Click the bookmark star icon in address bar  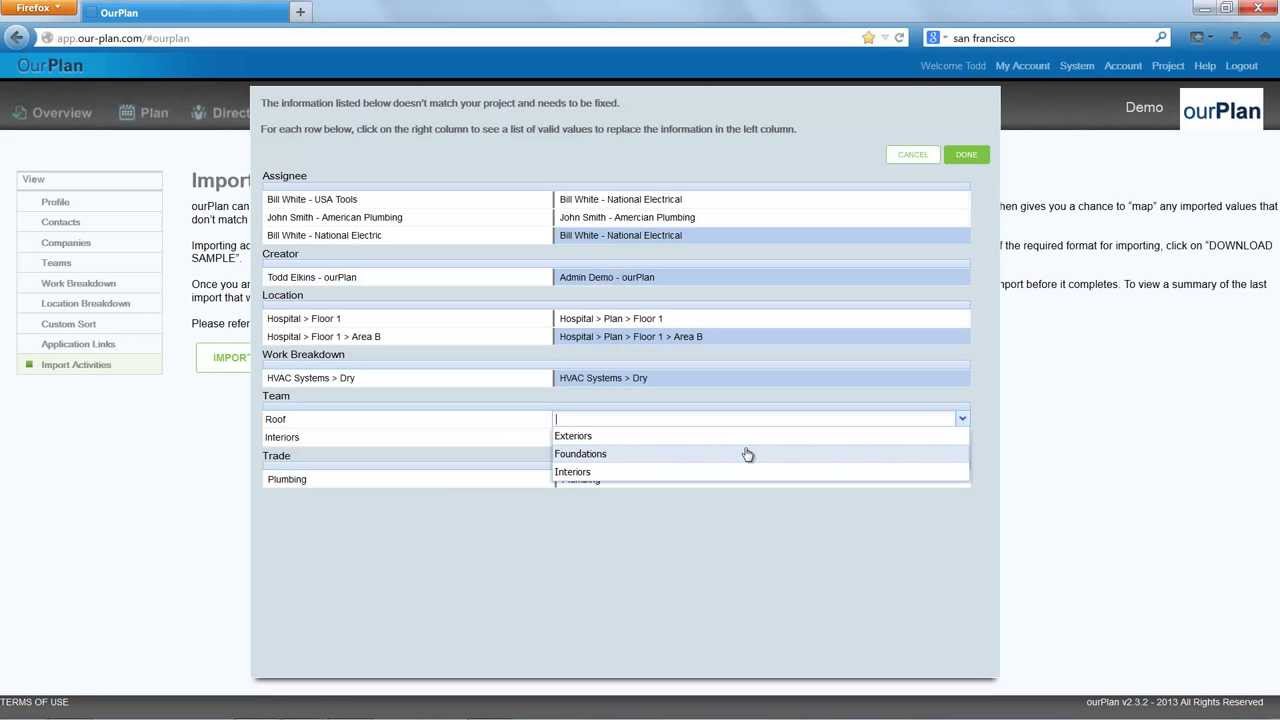point(868,38)
